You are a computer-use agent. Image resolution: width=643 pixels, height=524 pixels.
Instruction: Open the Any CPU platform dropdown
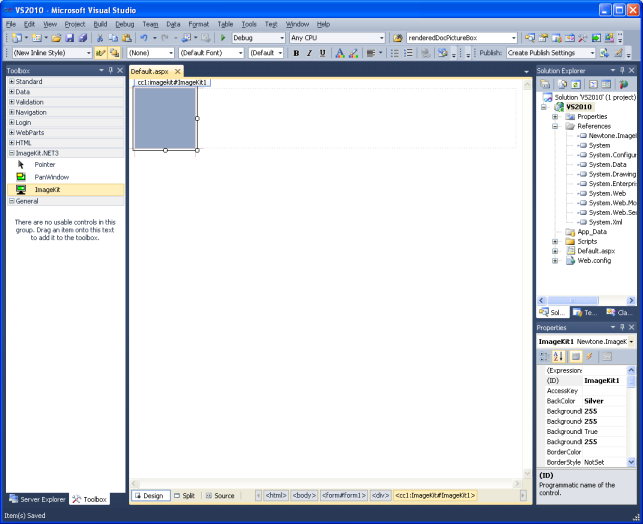(382, 38)
